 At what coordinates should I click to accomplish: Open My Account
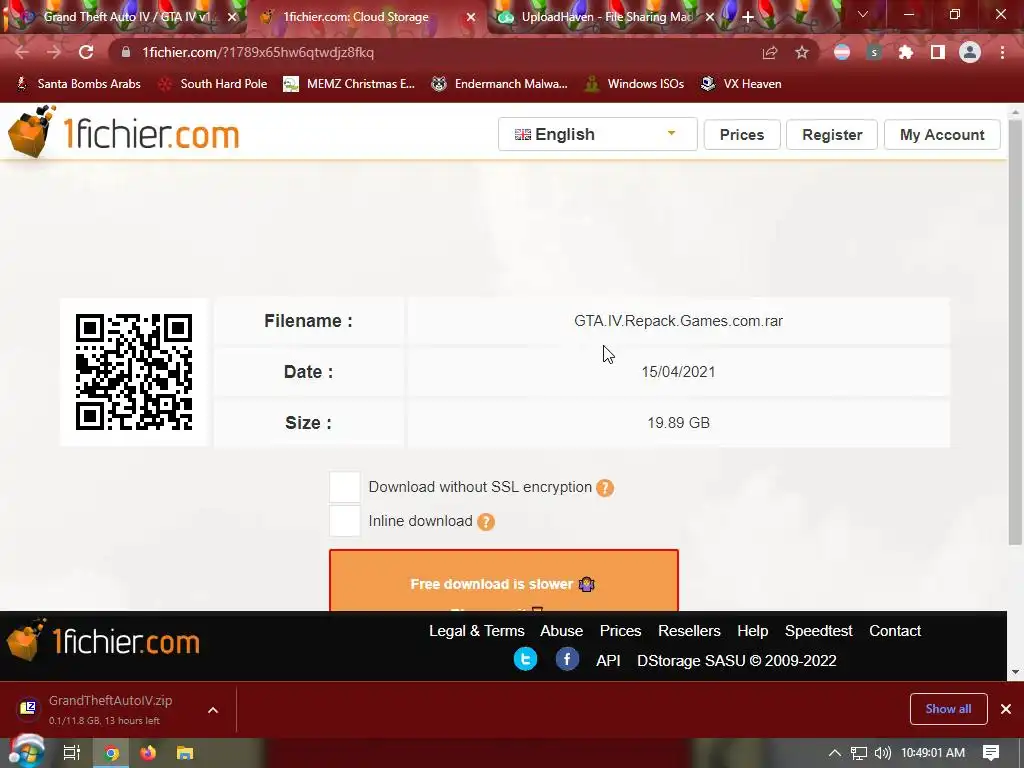[x=942, y=135]
